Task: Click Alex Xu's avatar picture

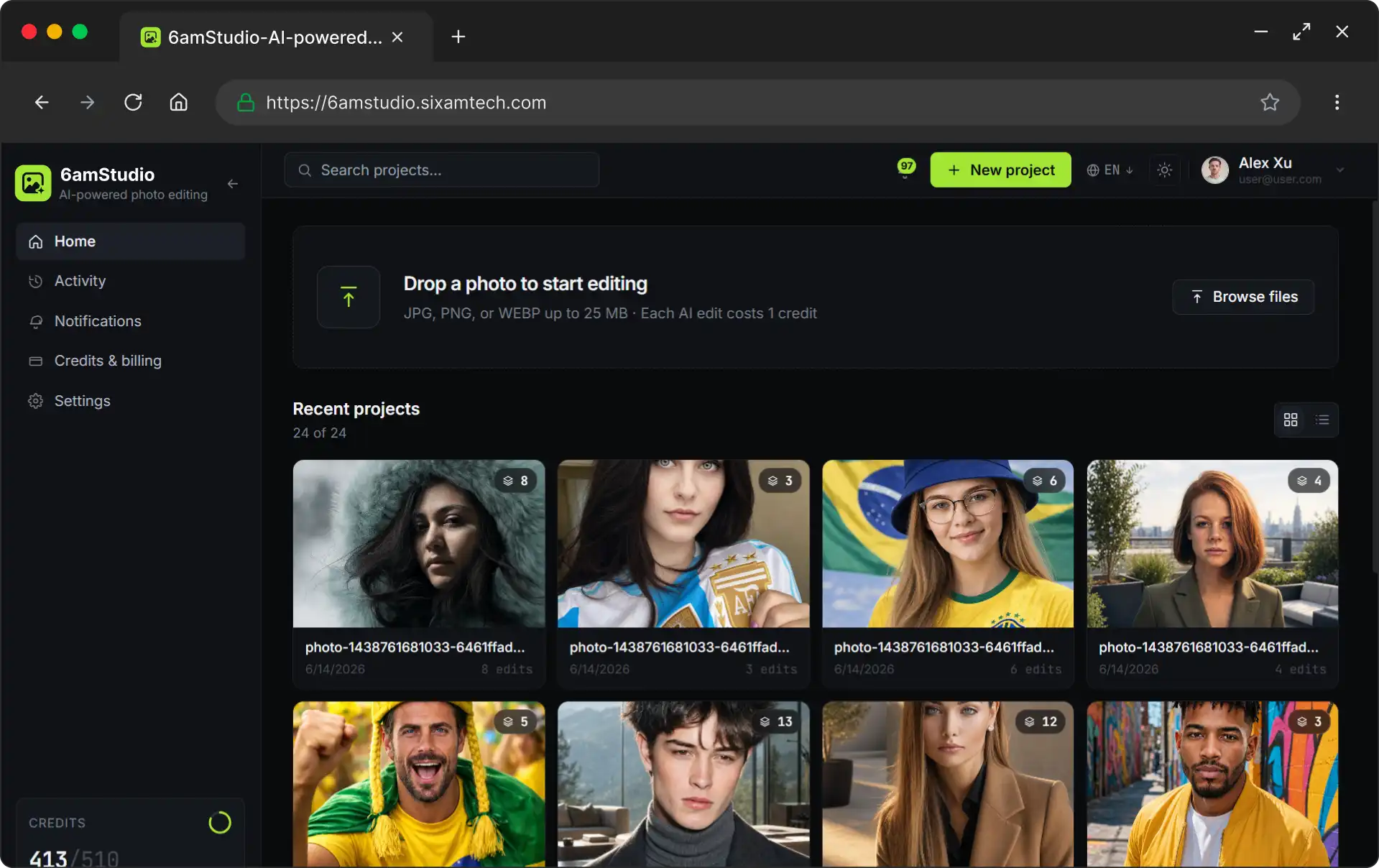Action: coord(1214,170)
